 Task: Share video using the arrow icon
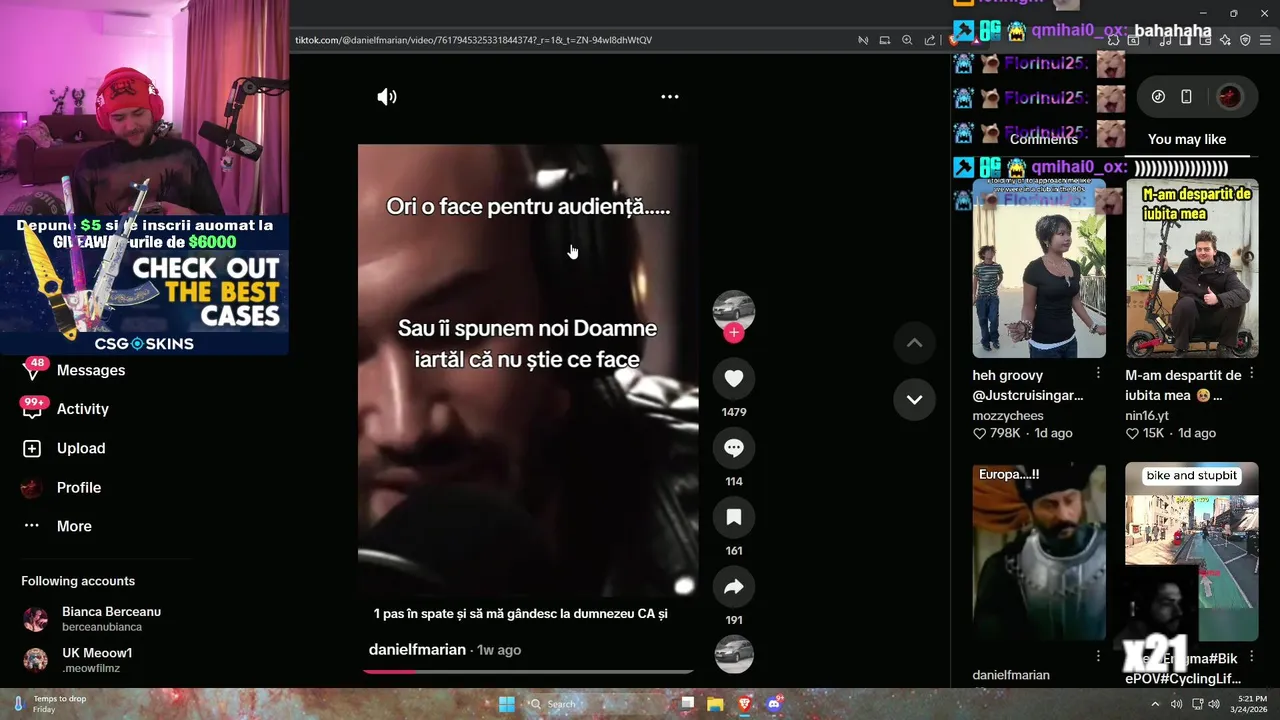[x=734, y=587]
